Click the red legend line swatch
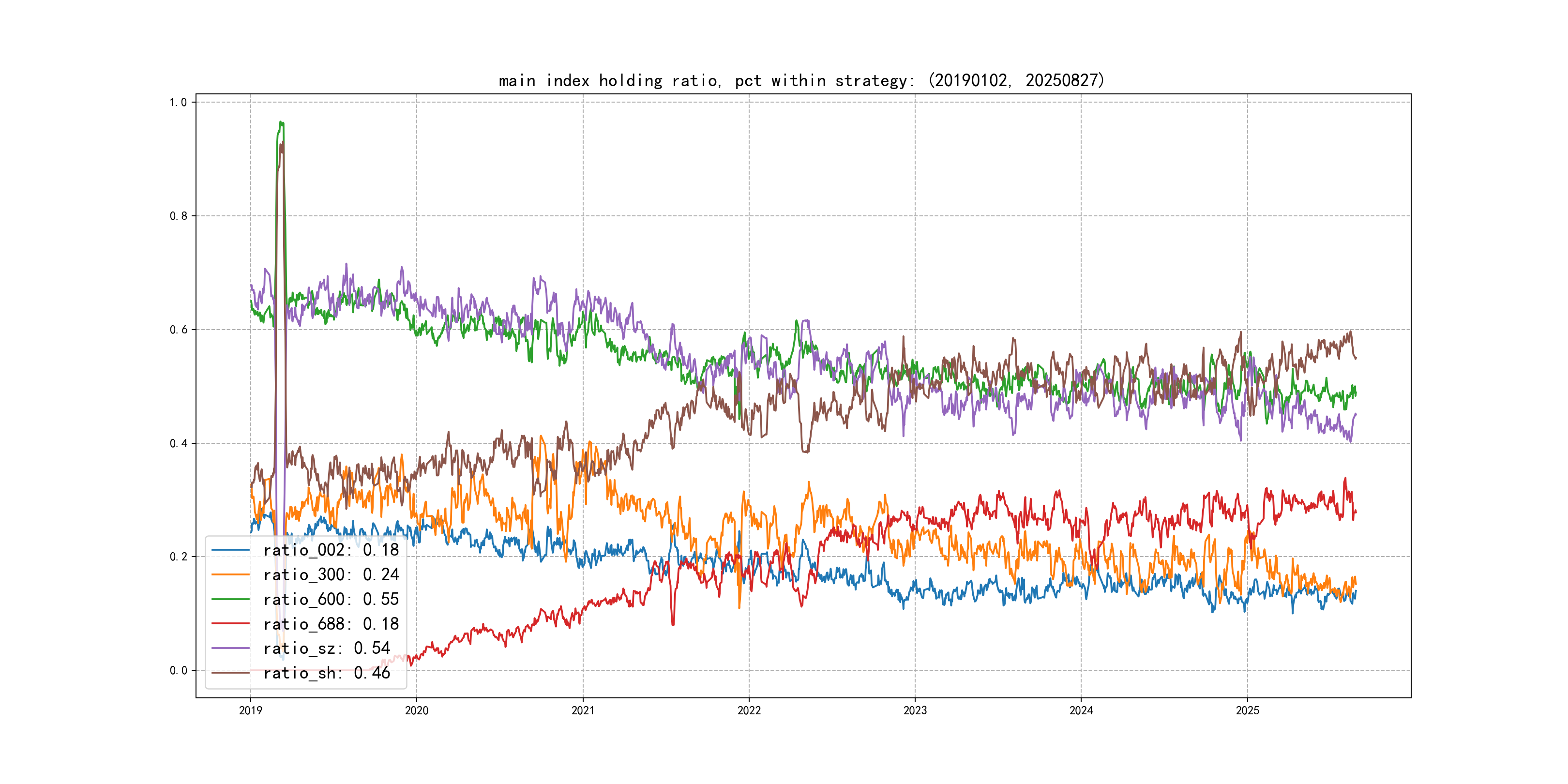Image resolution: width=1568 pixels, height=784 pixels. point(231,624)
